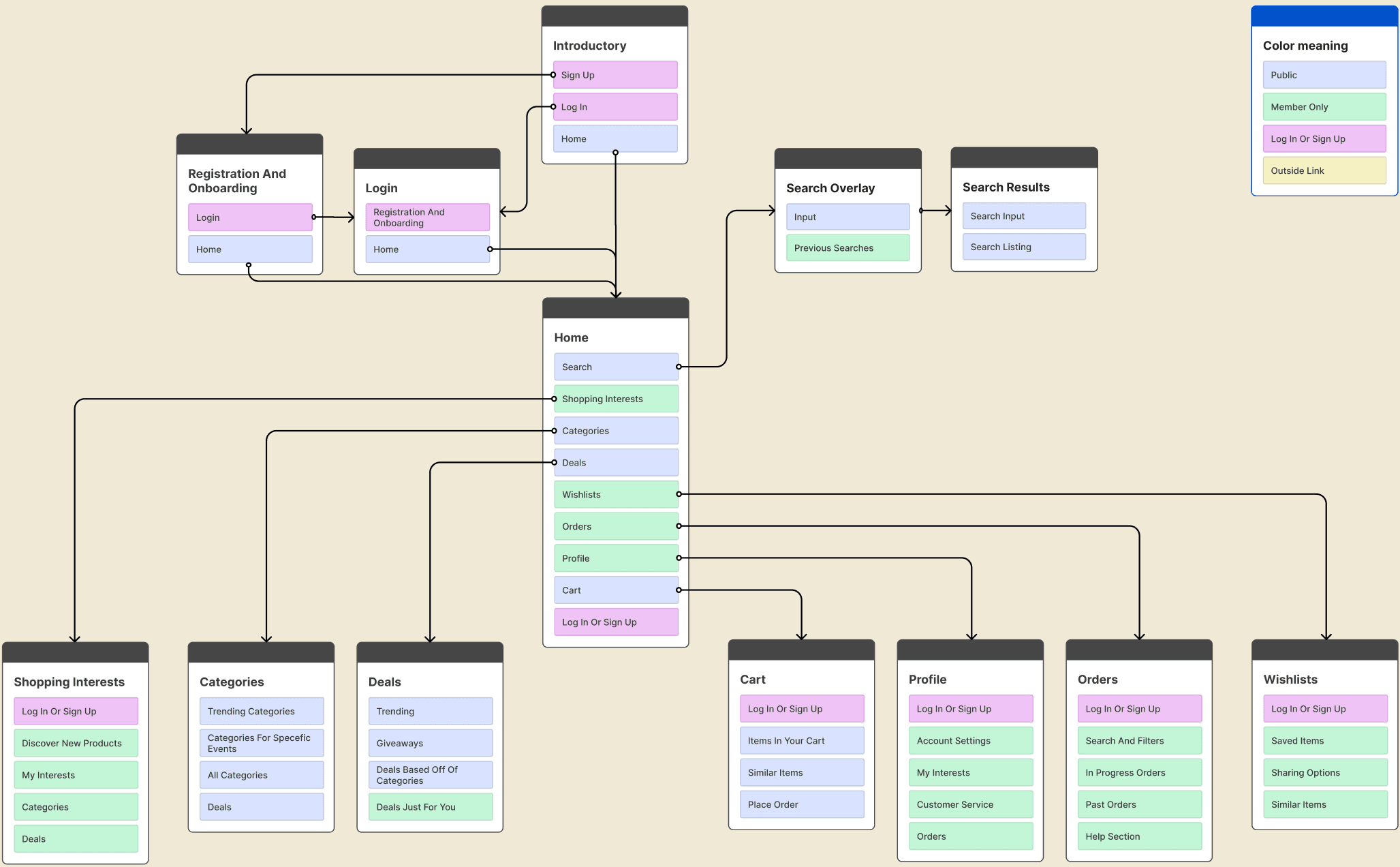Click Previous Searches in Search Overlay
Image resolution: width=1400 pixels, height=867 pixels.
pos(847,248)
